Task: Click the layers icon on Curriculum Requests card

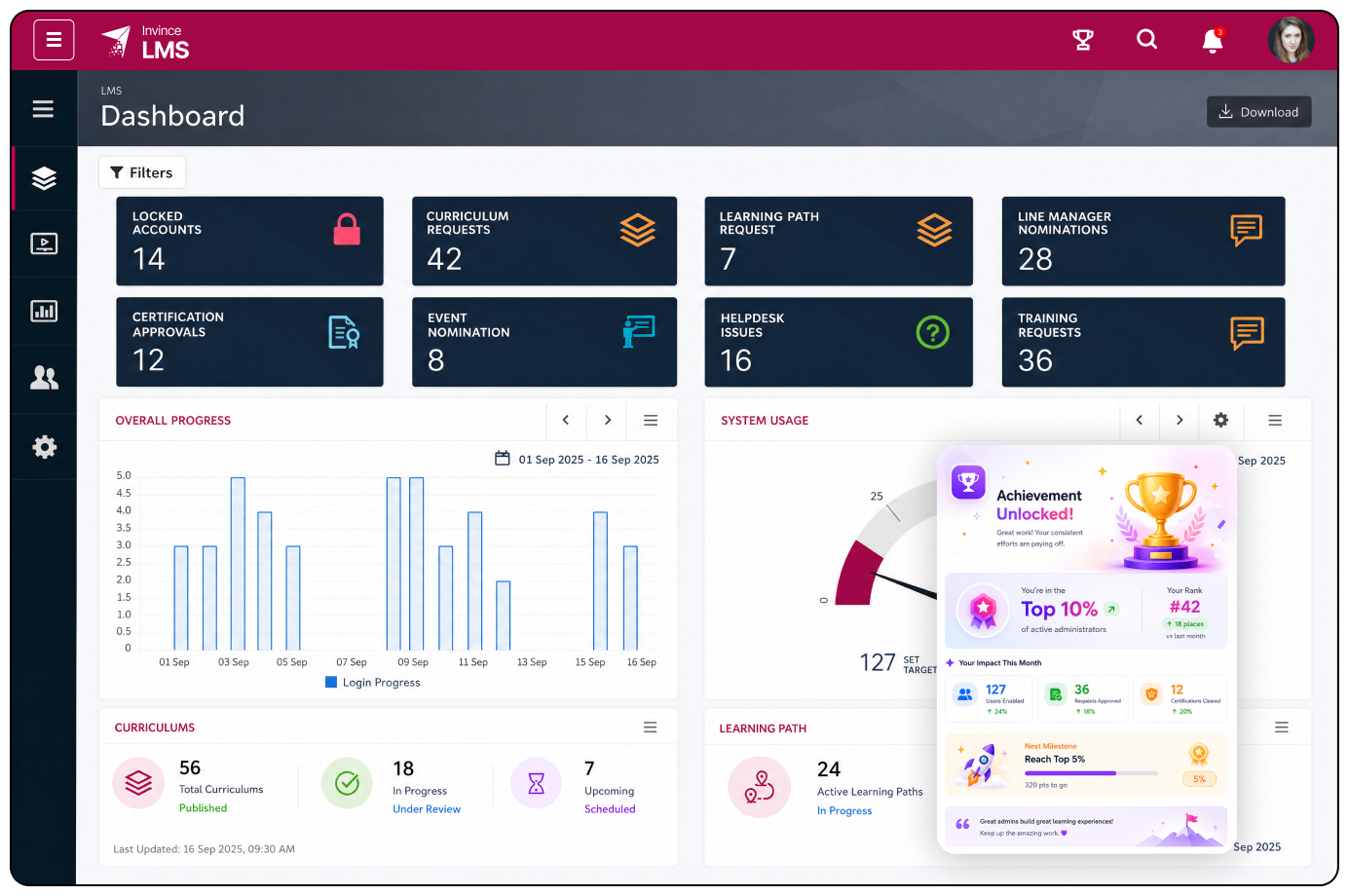Action: pyautogui.click(x=638, y=230)
